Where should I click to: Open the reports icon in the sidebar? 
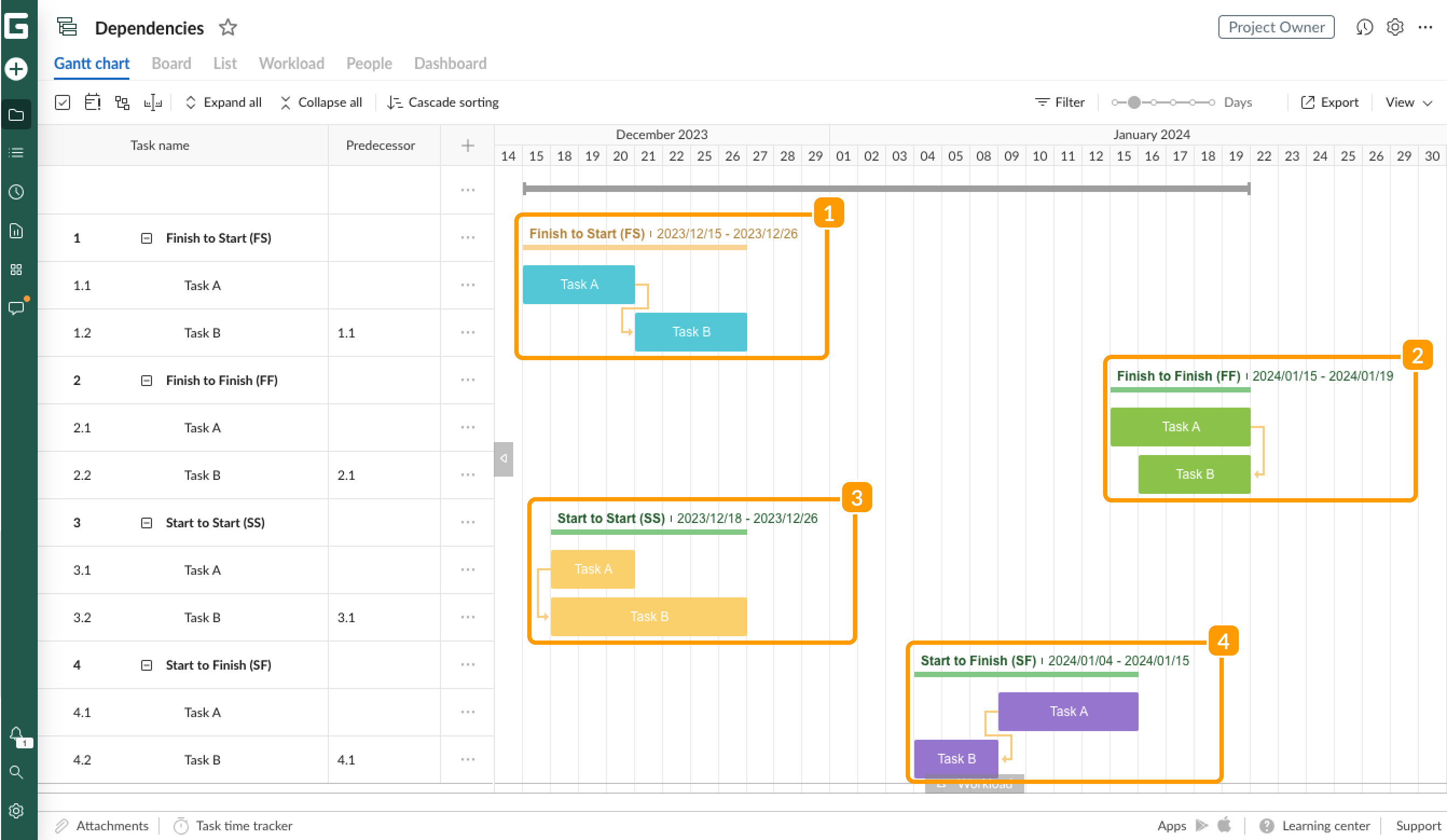pyautogui.click(x=16, y=231)
